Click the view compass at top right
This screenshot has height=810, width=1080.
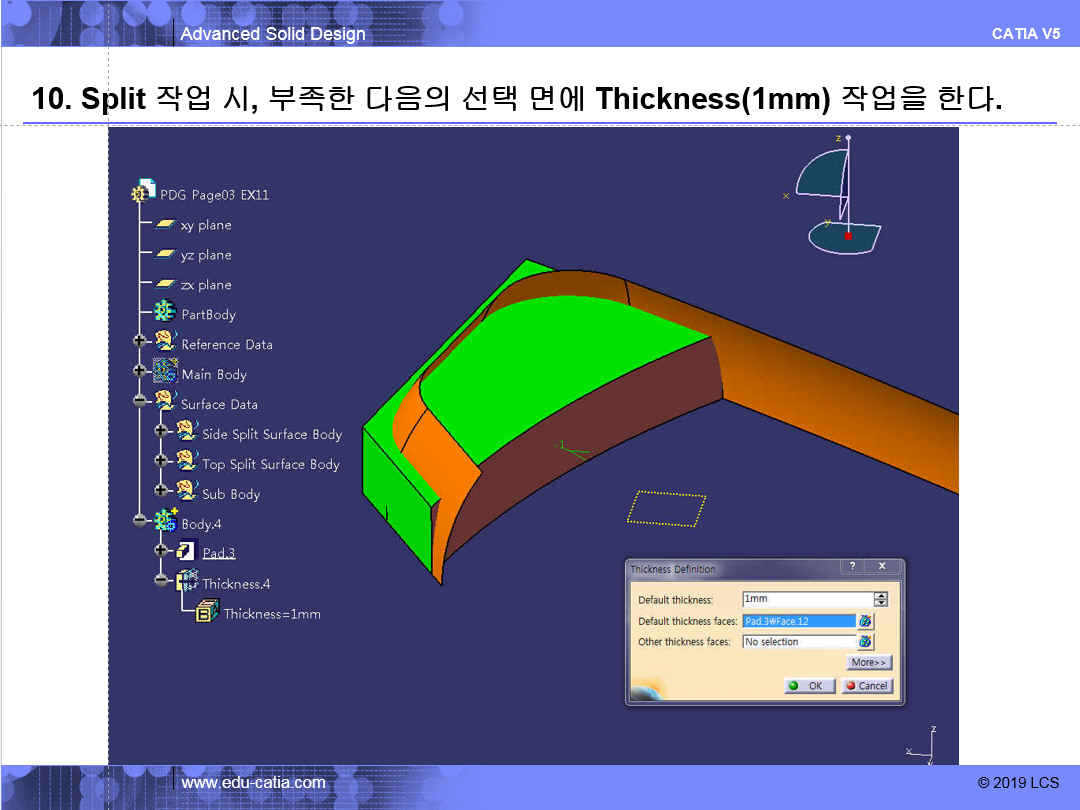[838, 195]
